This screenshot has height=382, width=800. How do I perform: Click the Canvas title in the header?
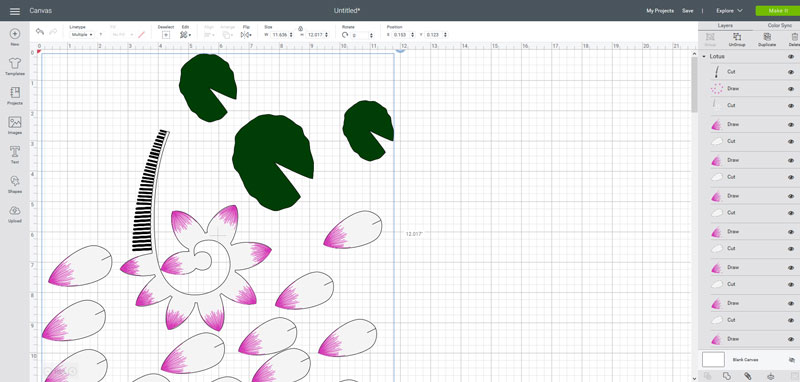pos(40,11)
